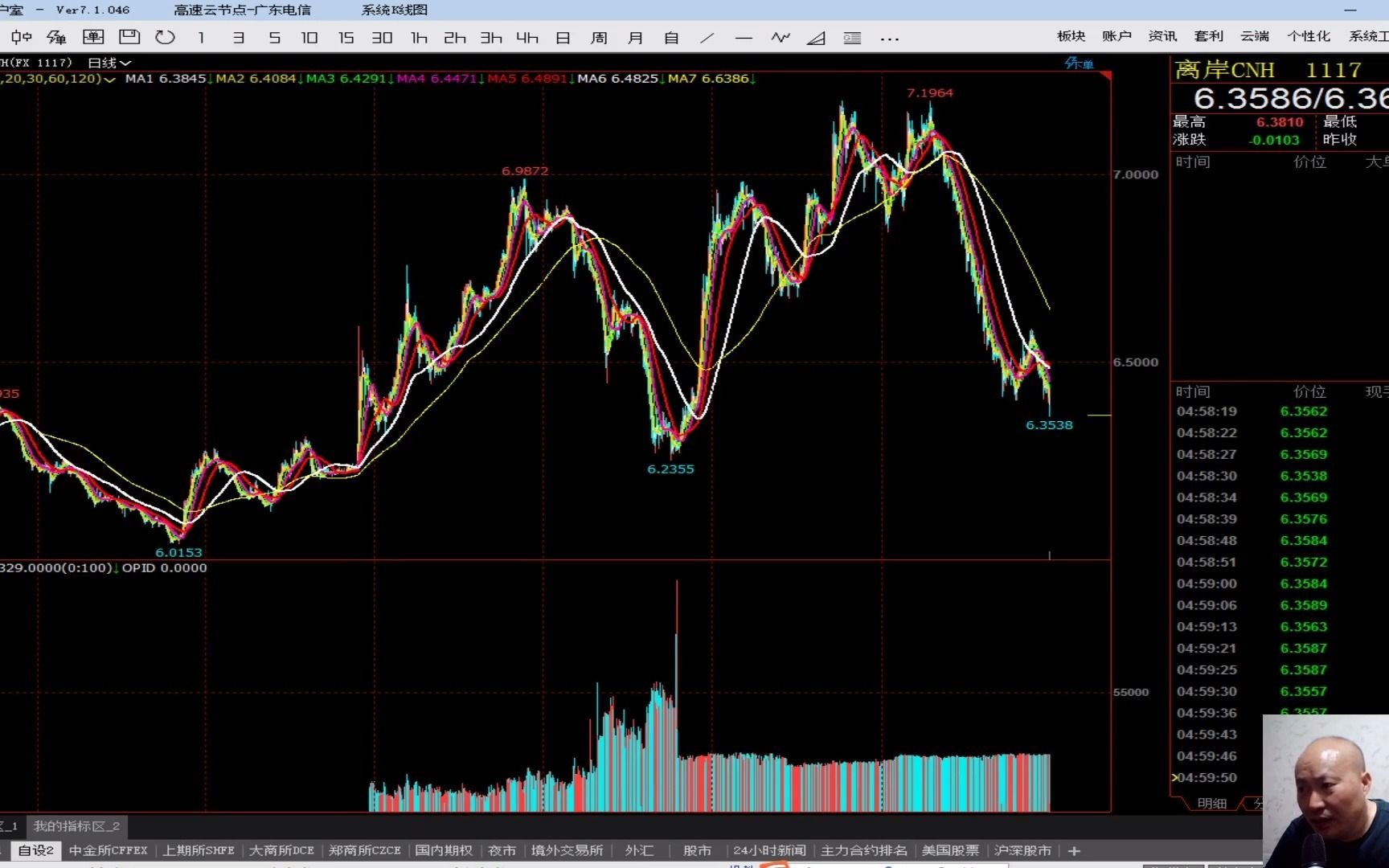Select the custom (自) period
The image size is (1389, 868).
tap(671, 38)
